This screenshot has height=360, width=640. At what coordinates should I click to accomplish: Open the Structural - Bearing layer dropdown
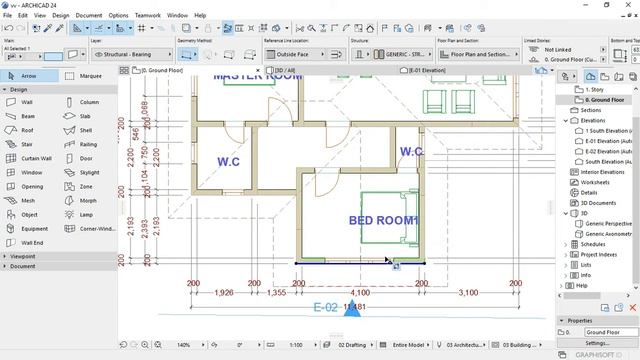(x=132, y=54)
